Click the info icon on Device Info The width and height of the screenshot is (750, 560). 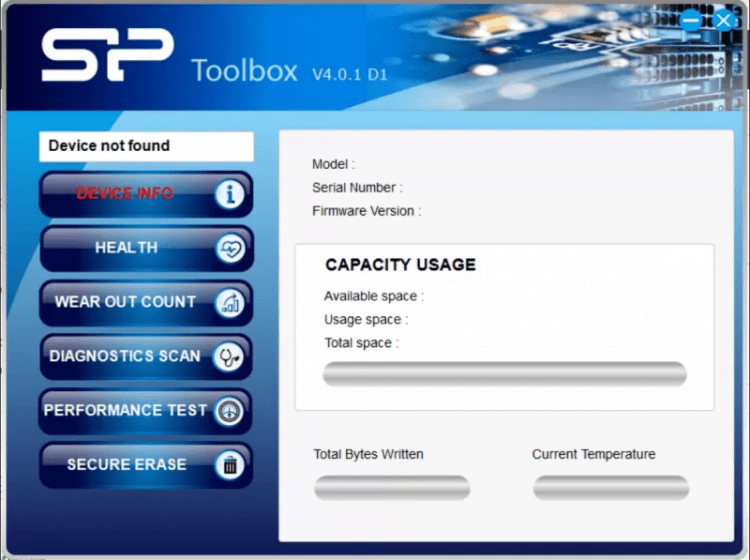pyautogui.click(x=230, y=195)
